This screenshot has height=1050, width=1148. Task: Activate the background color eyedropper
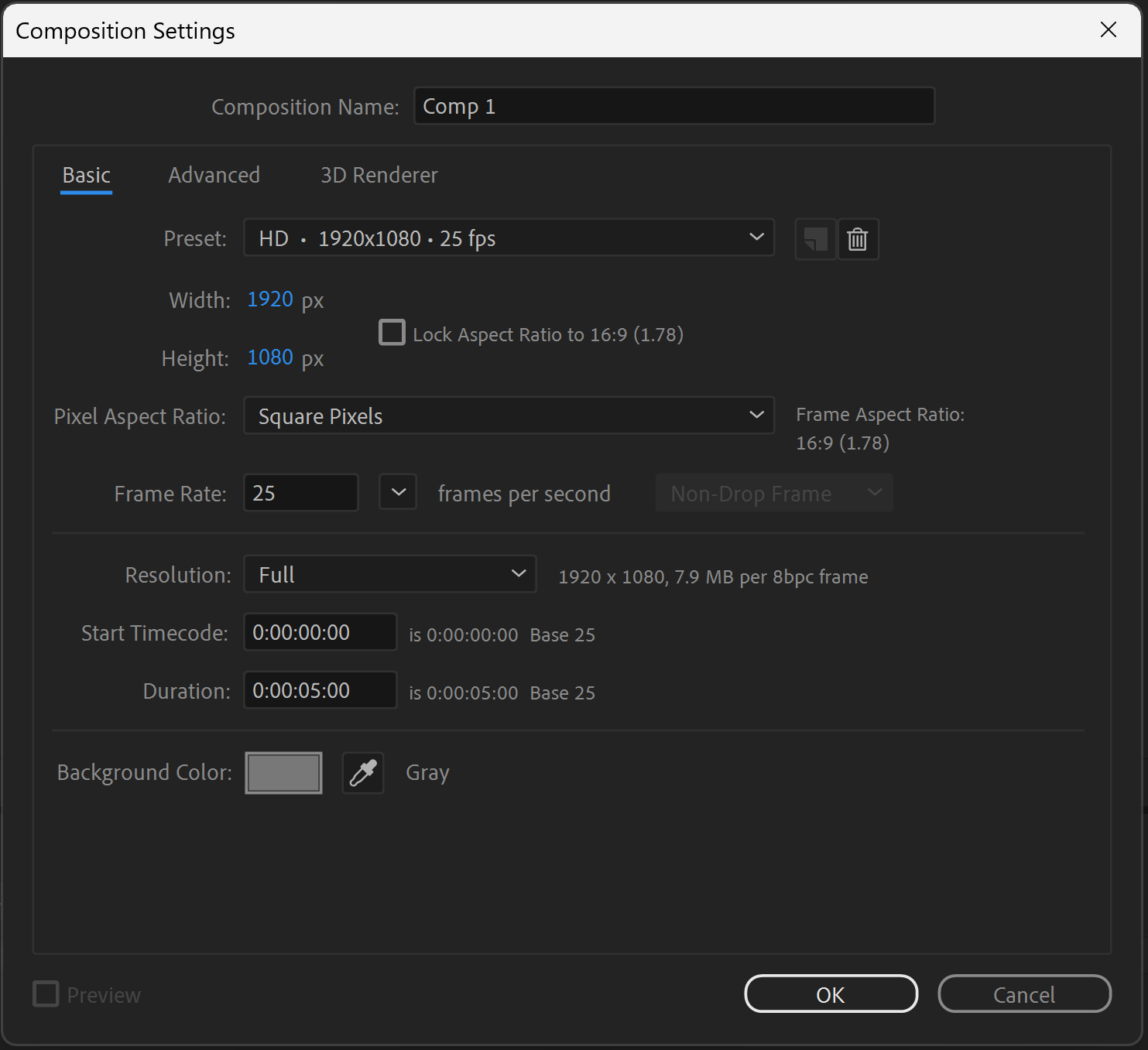[x=362, y=771]
